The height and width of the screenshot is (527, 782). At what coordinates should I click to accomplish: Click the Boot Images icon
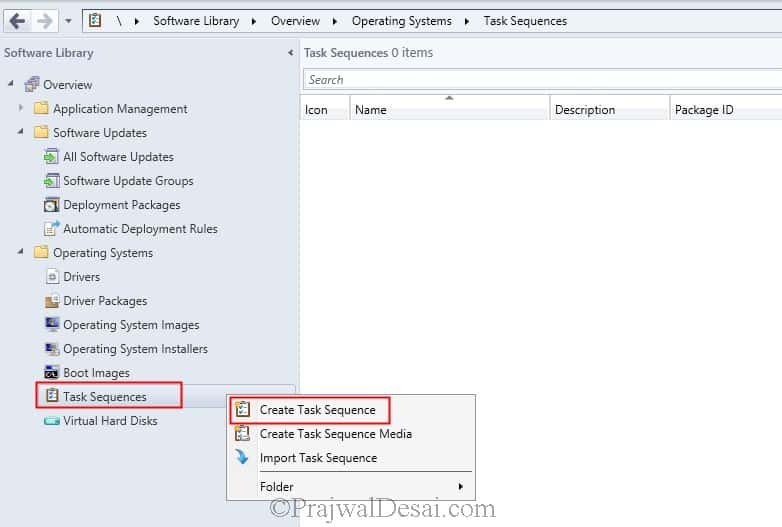tap(51, 372)
